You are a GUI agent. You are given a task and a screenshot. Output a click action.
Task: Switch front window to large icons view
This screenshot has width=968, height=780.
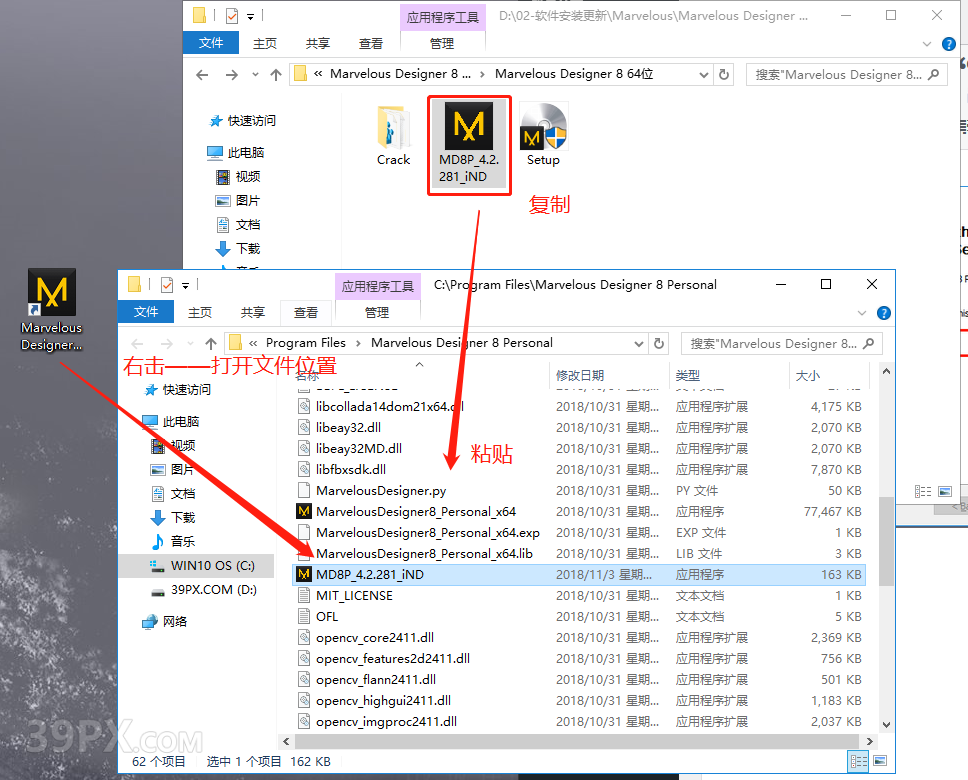[880, 761]
